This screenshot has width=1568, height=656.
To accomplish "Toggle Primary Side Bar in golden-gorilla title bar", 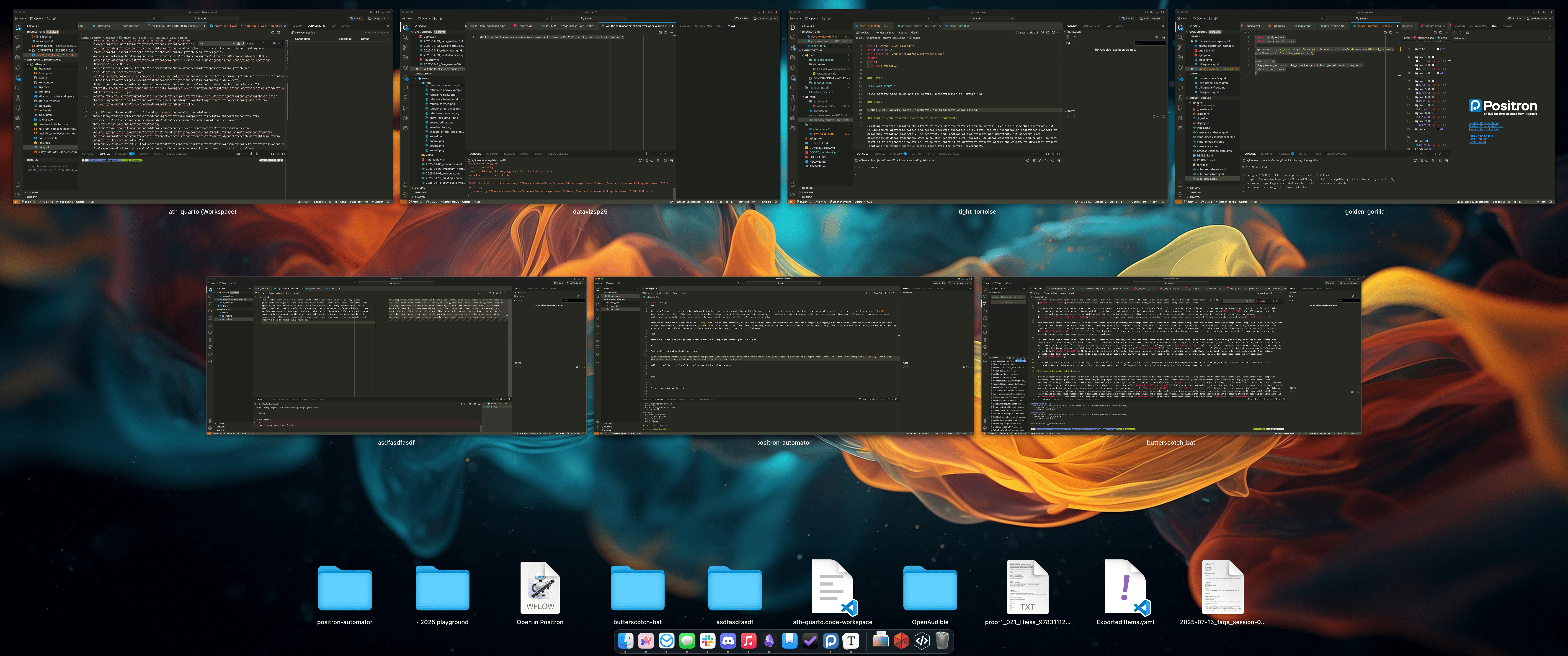I will (x=1539, y=12).
